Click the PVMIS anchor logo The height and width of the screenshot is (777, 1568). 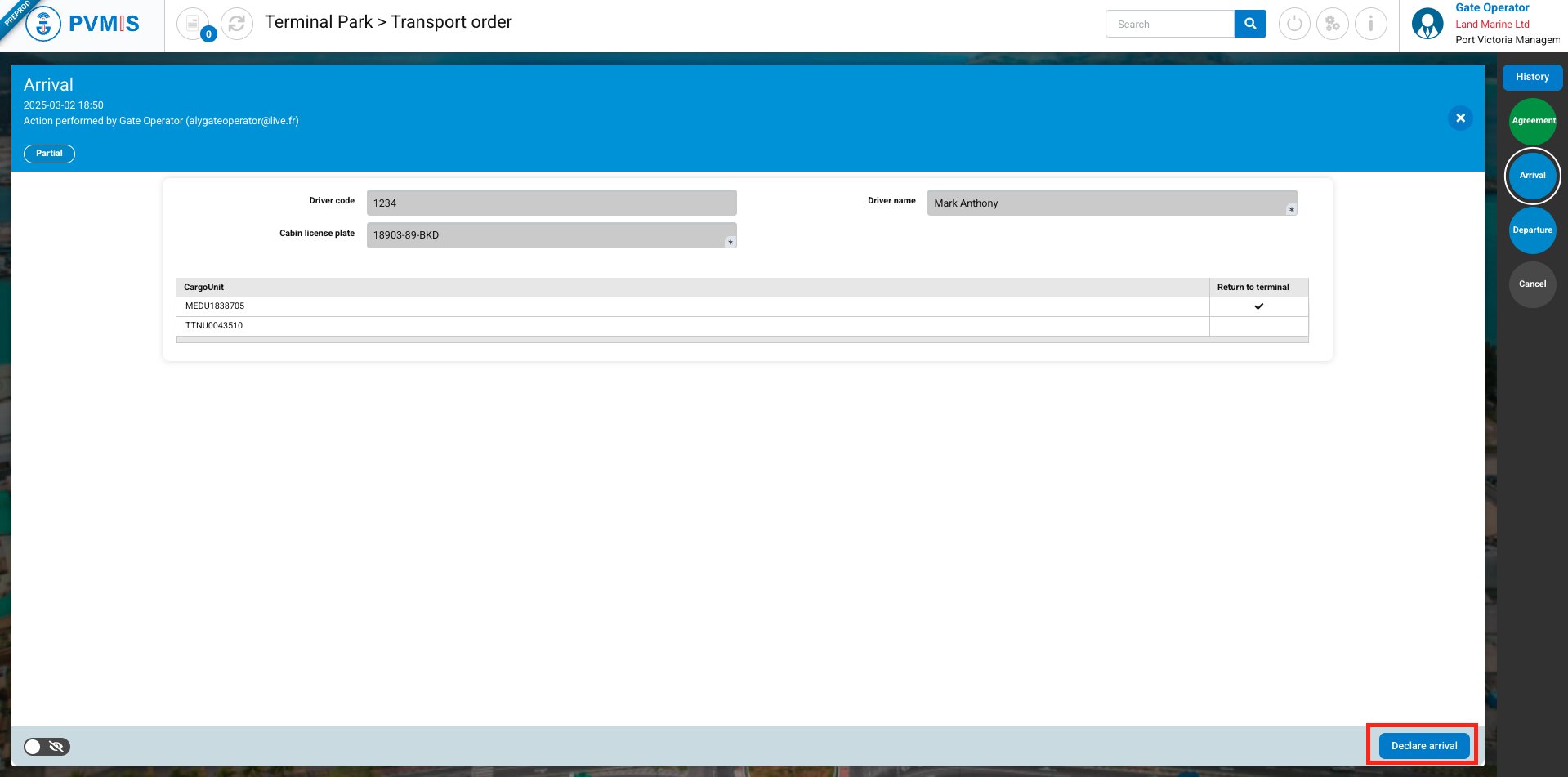click(x=43, y=24)
